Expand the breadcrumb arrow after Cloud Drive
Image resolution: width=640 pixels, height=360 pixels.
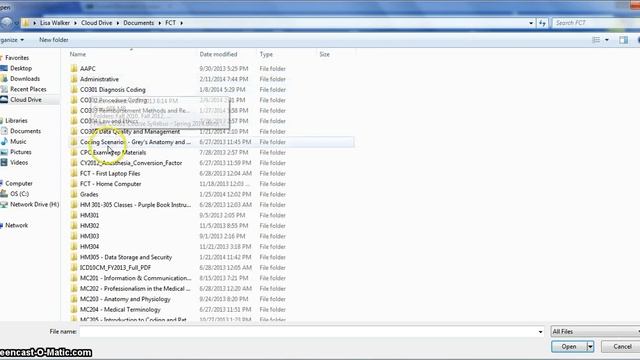[118, 23]
